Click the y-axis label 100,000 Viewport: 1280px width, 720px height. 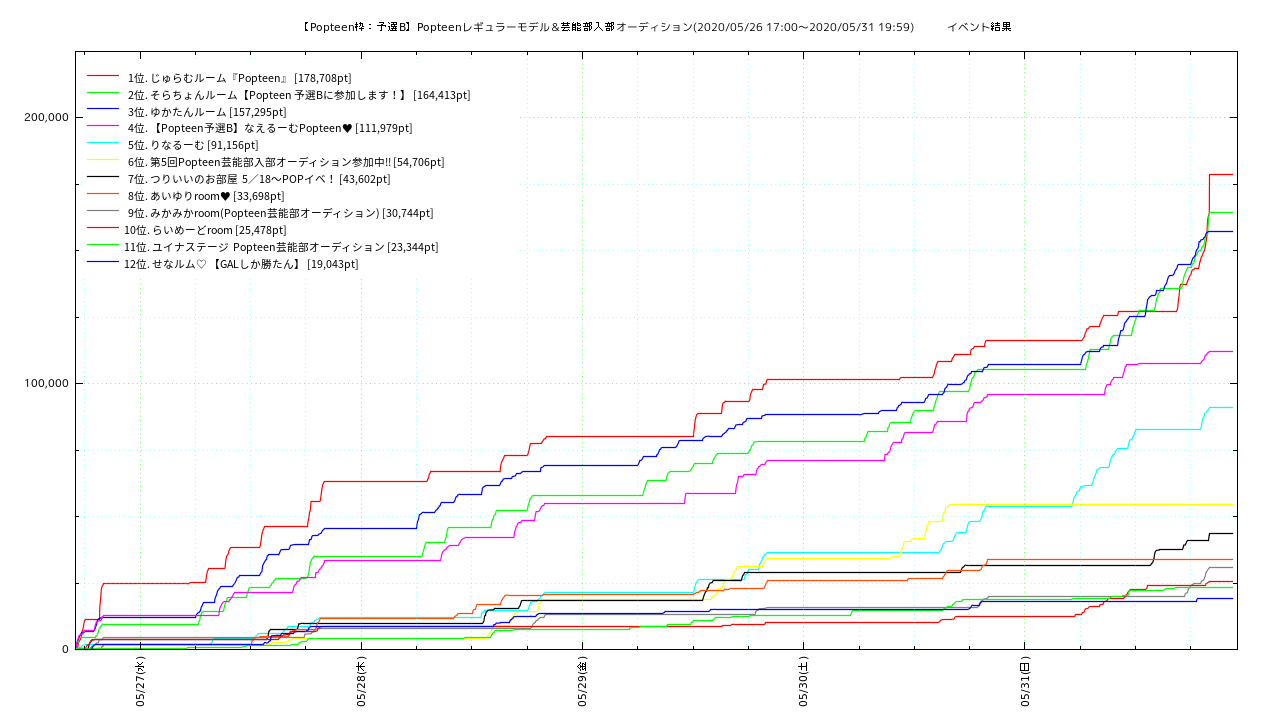[46, 383]
